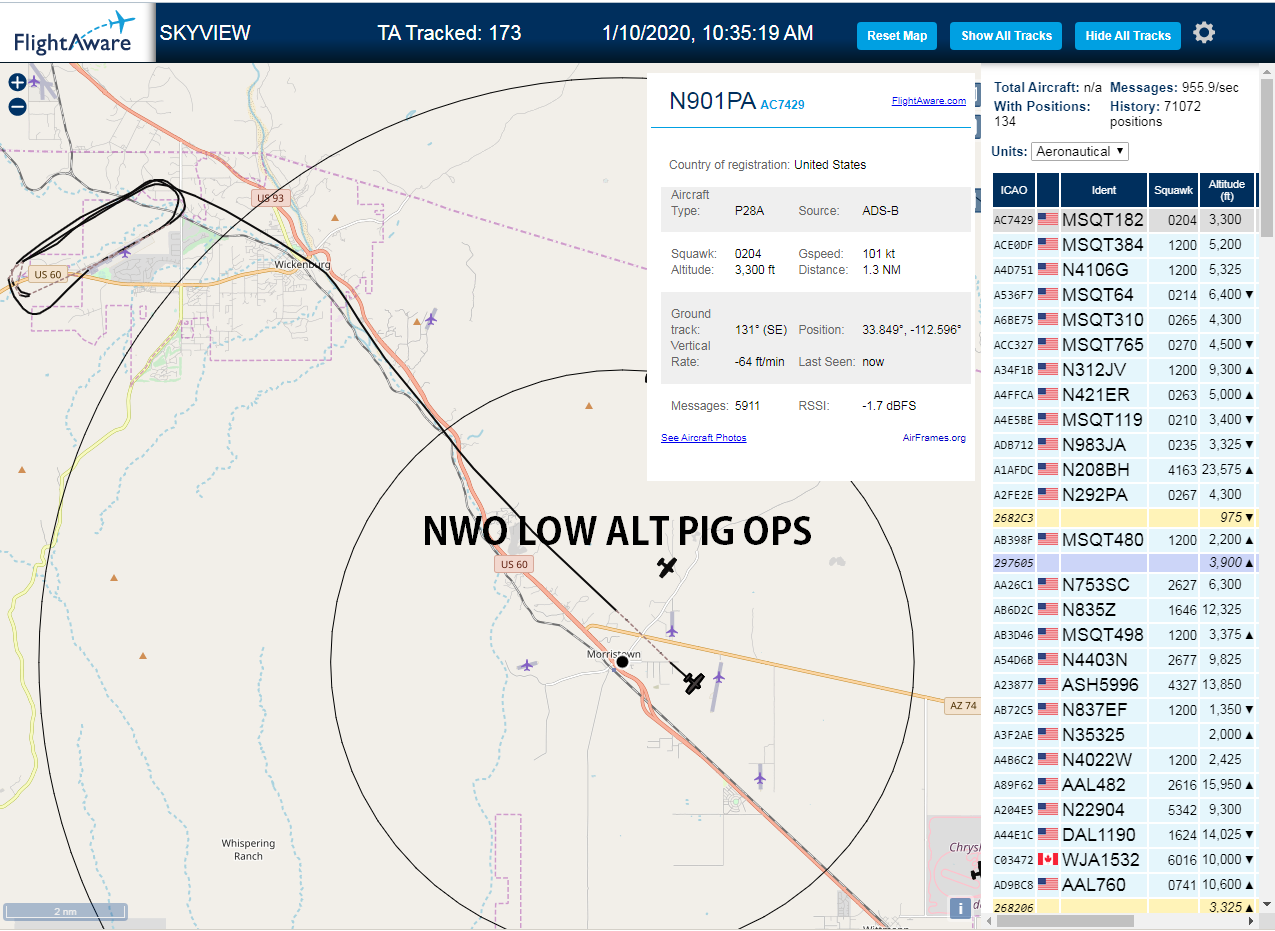Select the MSQT310 aircraft row

(x=1124, y=319)
